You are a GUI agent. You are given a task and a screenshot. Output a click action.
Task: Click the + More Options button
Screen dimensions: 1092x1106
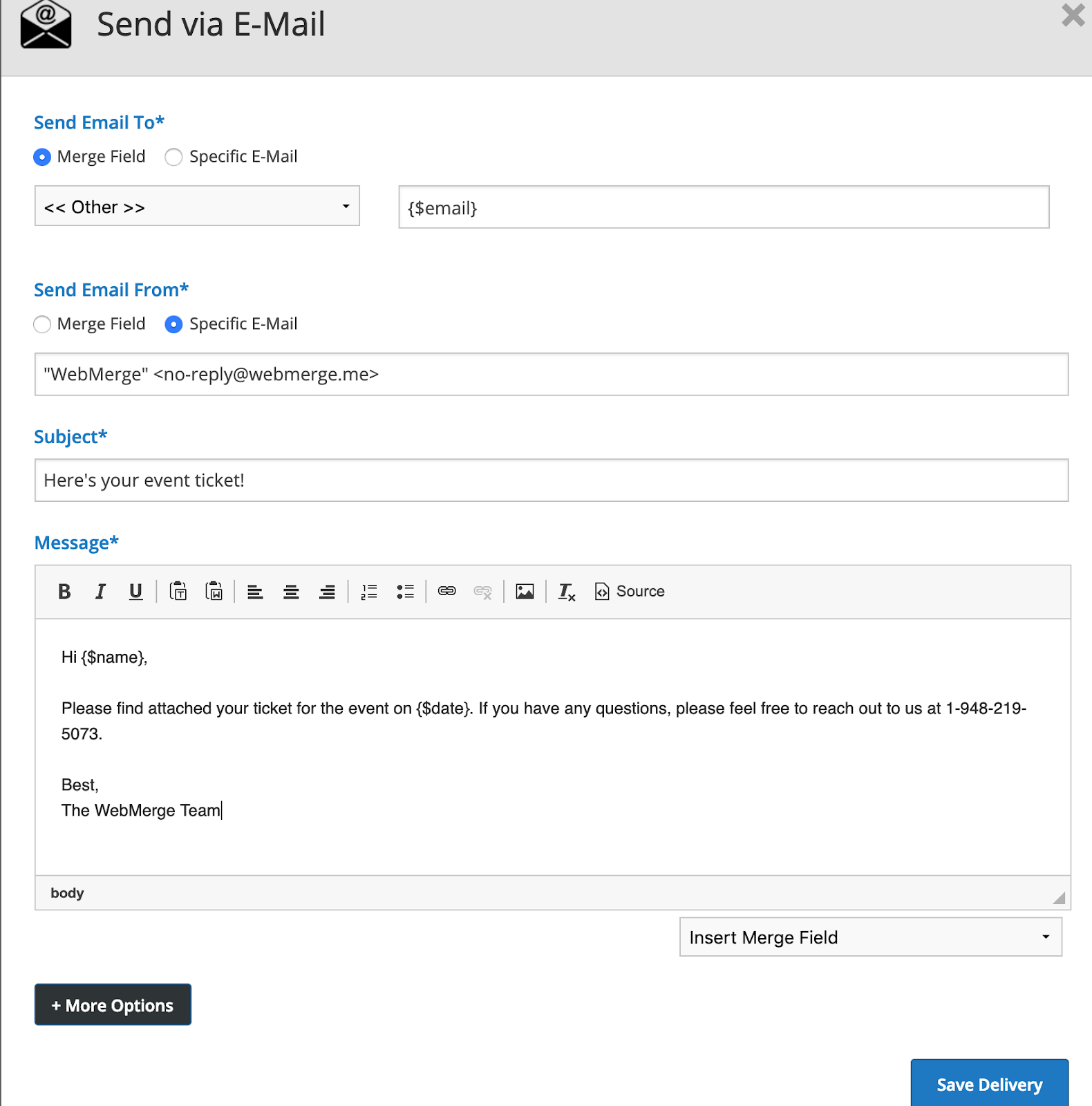(113, 1004)
